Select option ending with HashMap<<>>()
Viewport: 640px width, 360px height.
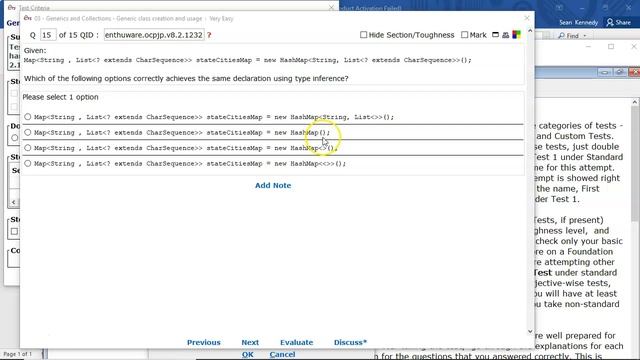tap(27, 163)
